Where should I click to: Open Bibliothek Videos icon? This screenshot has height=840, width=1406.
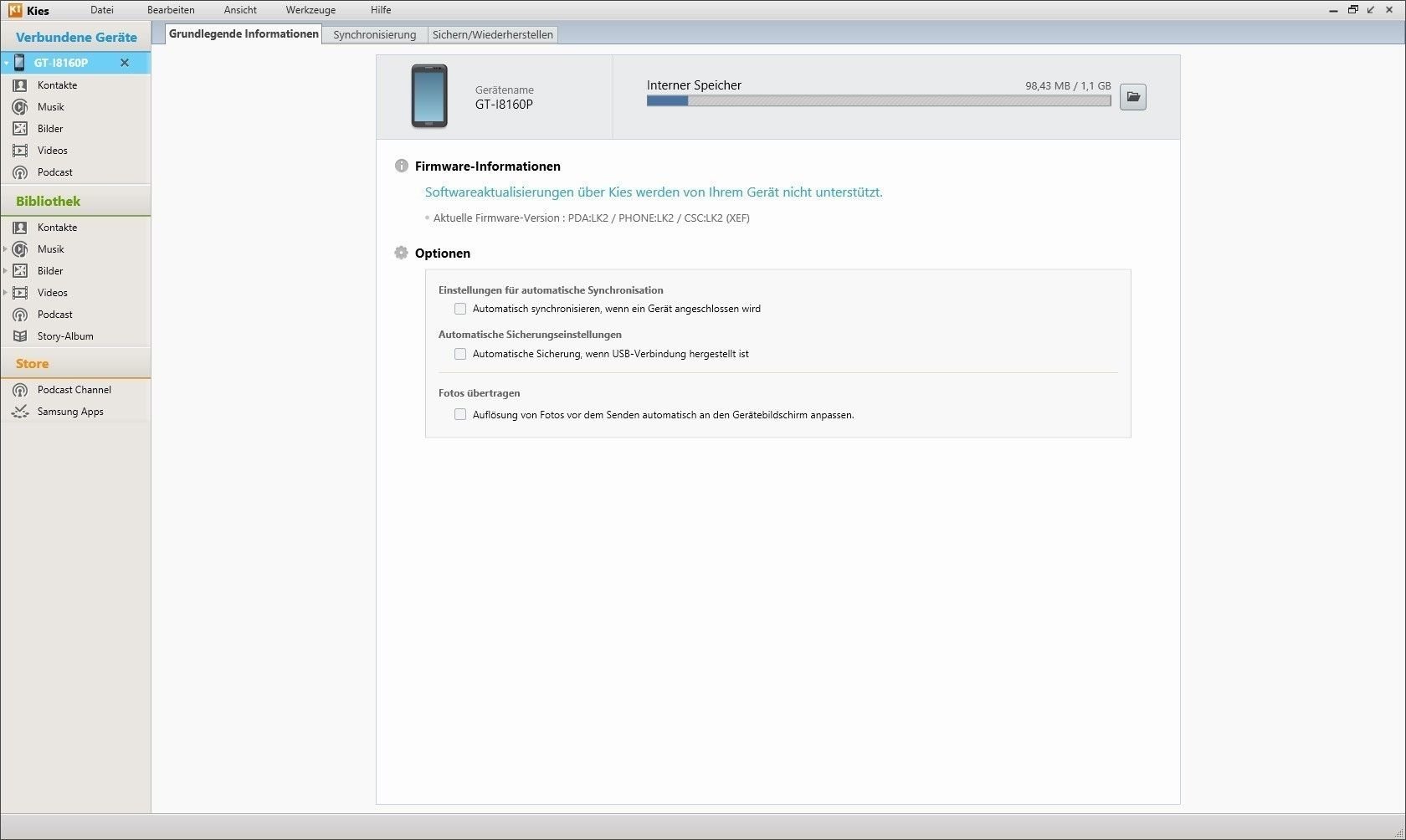(20, 293)
